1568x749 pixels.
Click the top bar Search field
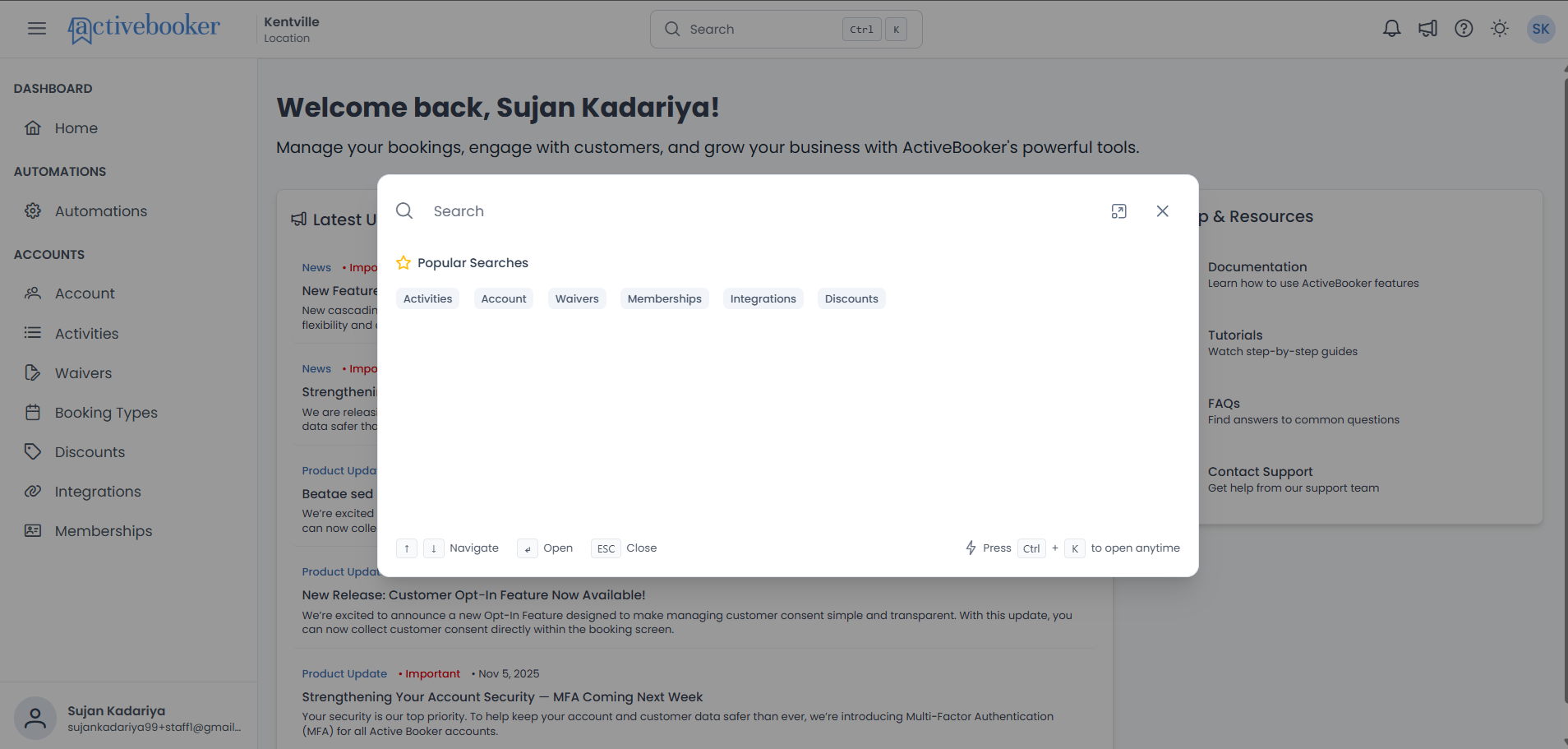[x=786, y=29]
